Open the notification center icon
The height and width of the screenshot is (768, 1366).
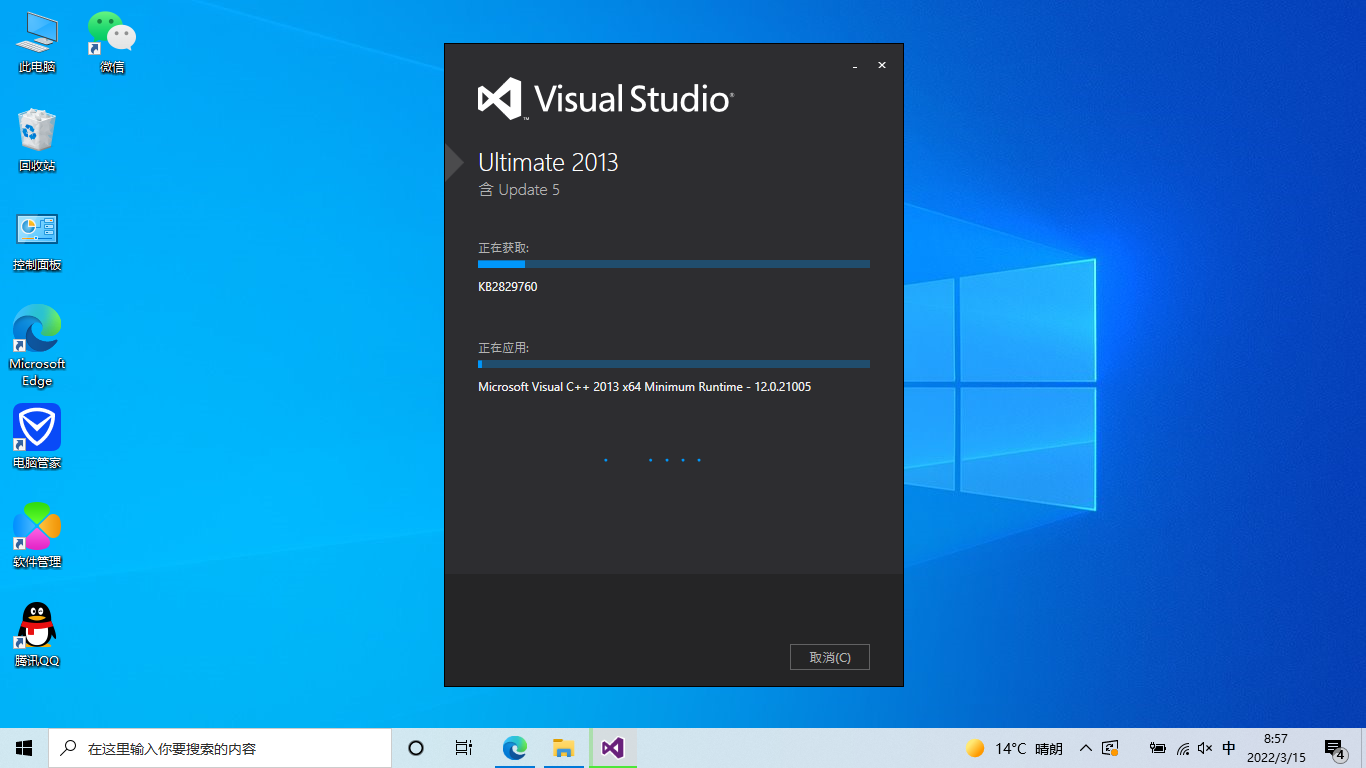(x=1335, y=748)
